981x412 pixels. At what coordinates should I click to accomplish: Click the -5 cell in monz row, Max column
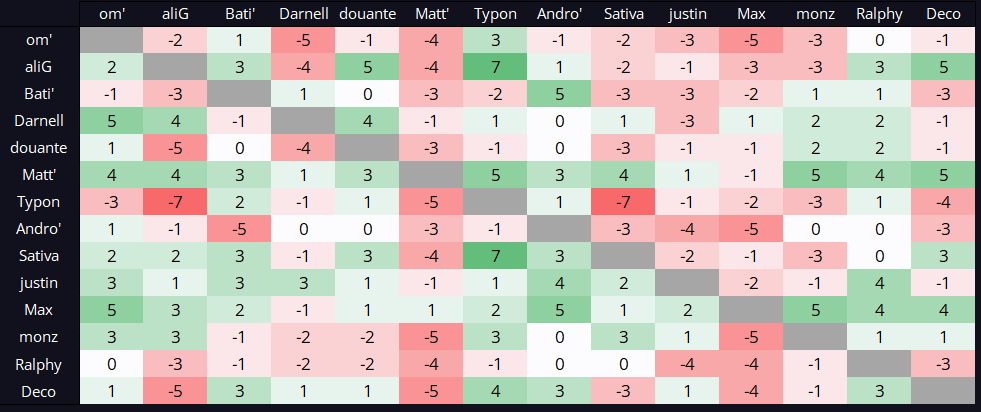click(751, 337)
